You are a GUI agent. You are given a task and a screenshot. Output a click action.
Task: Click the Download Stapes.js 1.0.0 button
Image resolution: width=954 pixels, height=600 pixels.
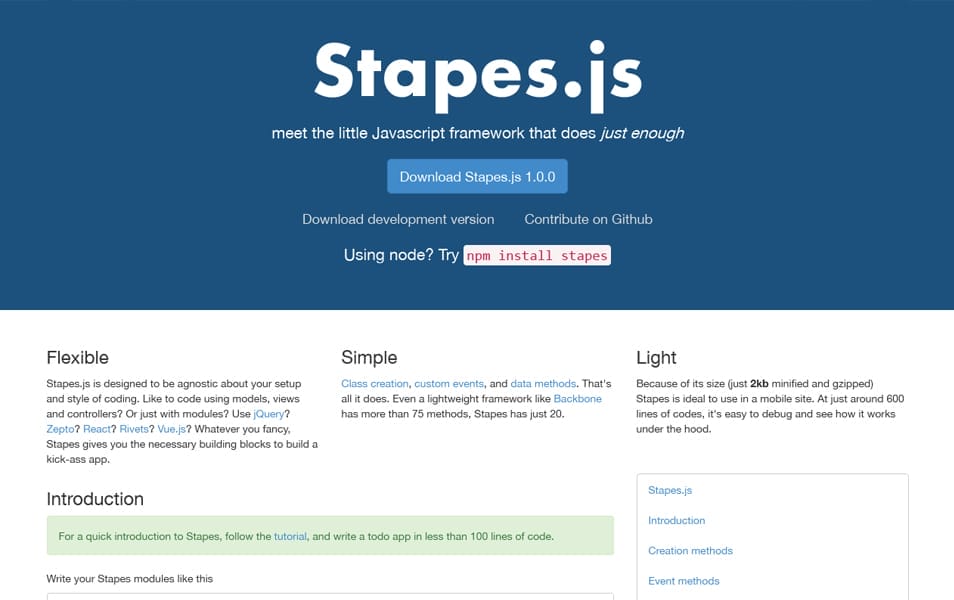click(477, 175)
